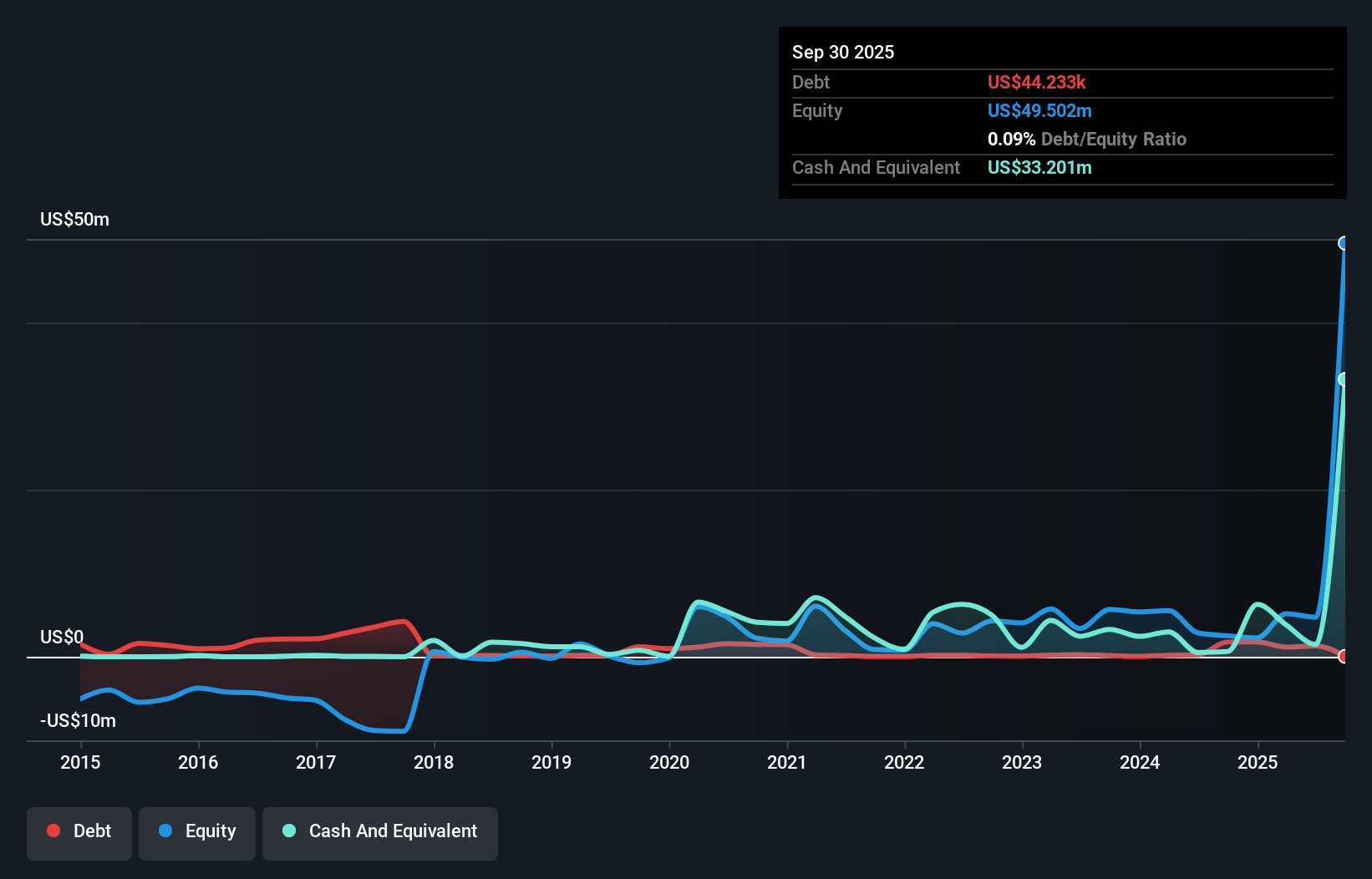Click the teal Cash And Equivalent legend dot

coord(288,831)
